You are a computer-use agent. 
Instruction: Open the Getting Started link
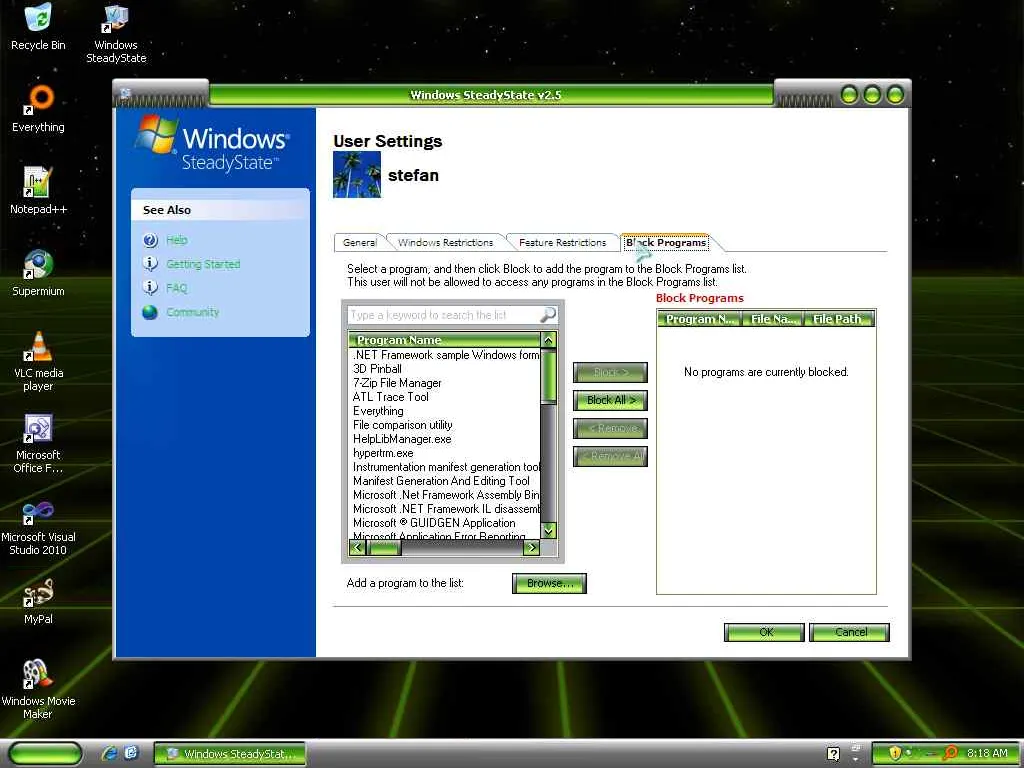click(x=203, y=264)
